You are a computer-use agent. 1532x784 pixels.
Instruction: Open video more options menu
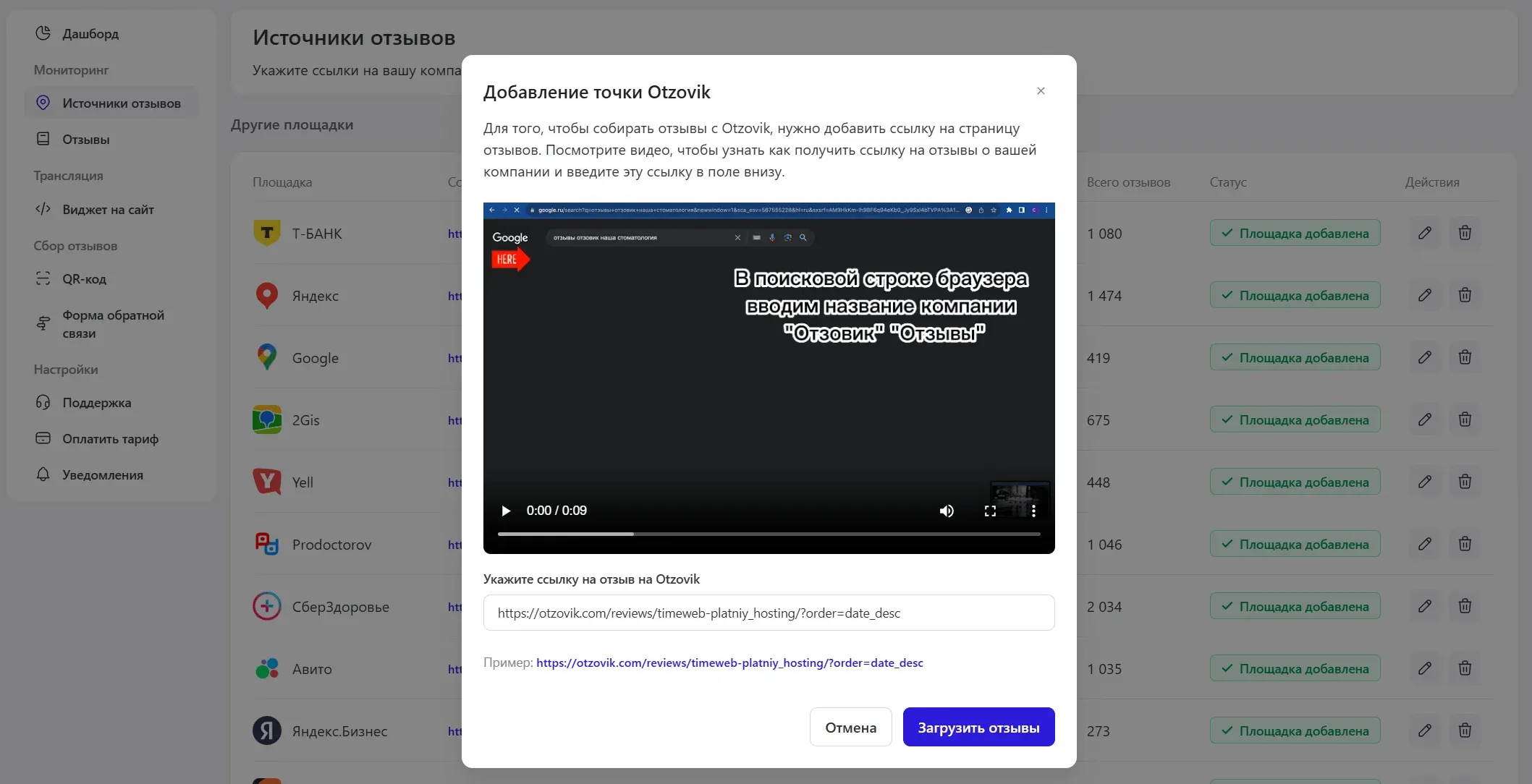pos(1033,511)
